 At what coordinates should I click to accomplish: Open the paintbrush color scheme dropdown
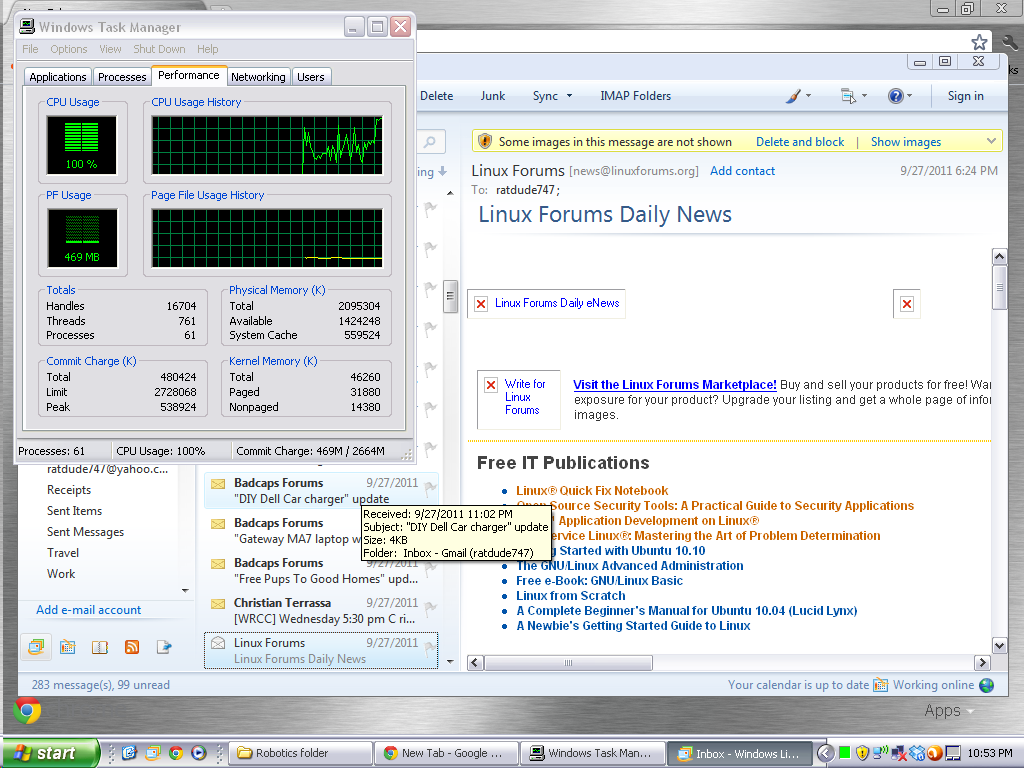797,96
